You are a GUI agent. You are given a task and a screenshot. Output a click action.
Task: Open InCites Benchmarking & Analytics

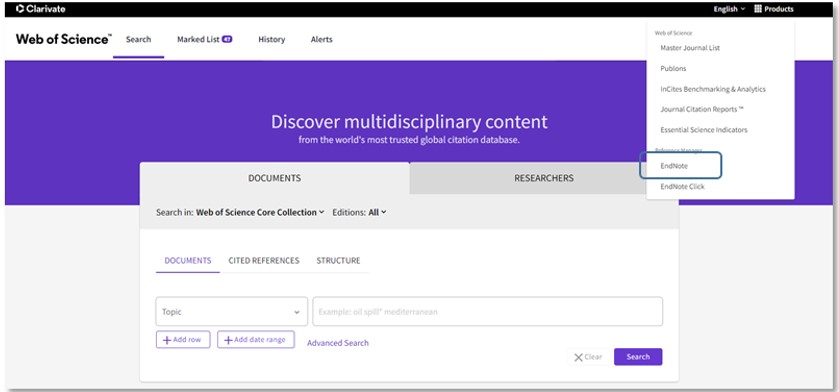pos(713,89)
